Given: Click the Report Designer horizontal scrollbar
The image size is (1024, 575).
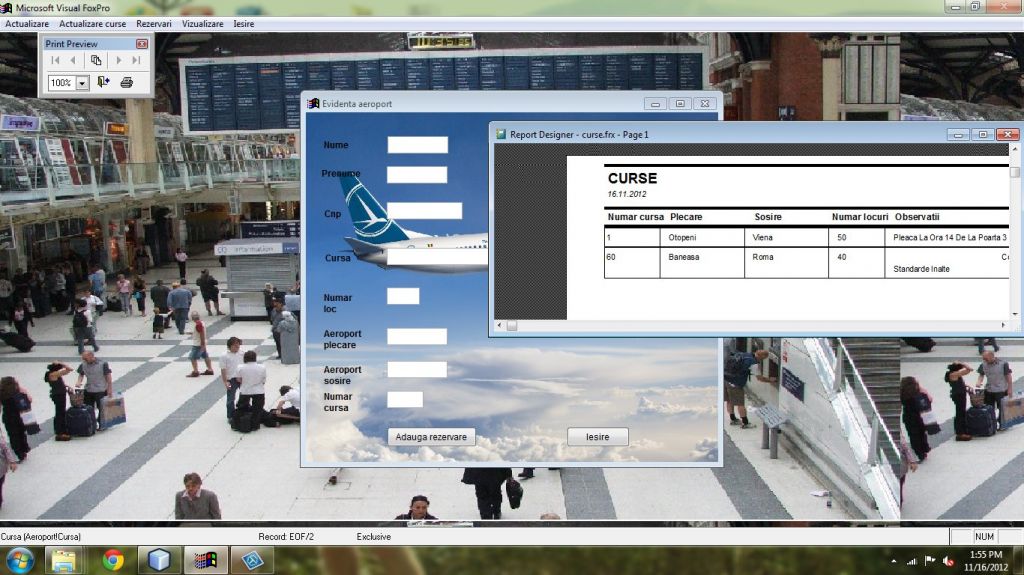Looking at the screenshot, I should (x=750, y=326).
